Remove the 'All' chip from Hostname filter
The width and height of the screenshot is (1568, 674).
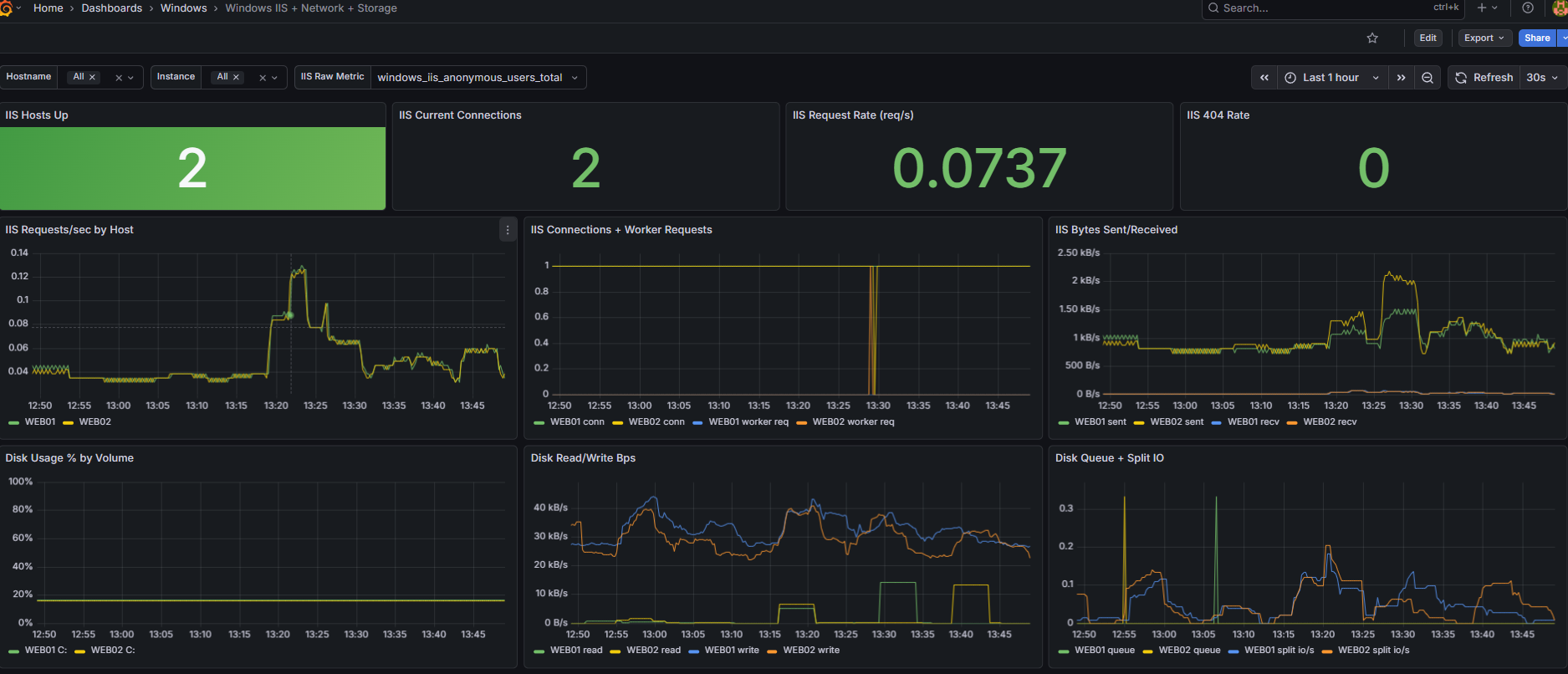(93, 77)
